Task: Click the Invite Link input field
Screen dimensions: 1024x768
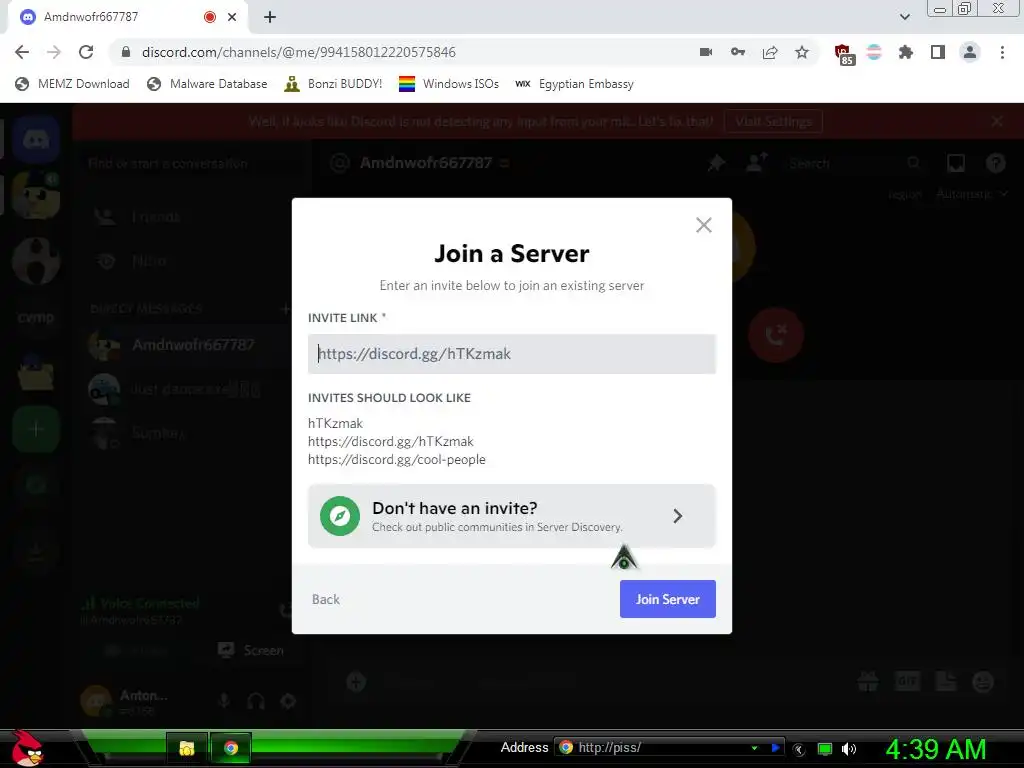Action: click(x=511, y=354)
